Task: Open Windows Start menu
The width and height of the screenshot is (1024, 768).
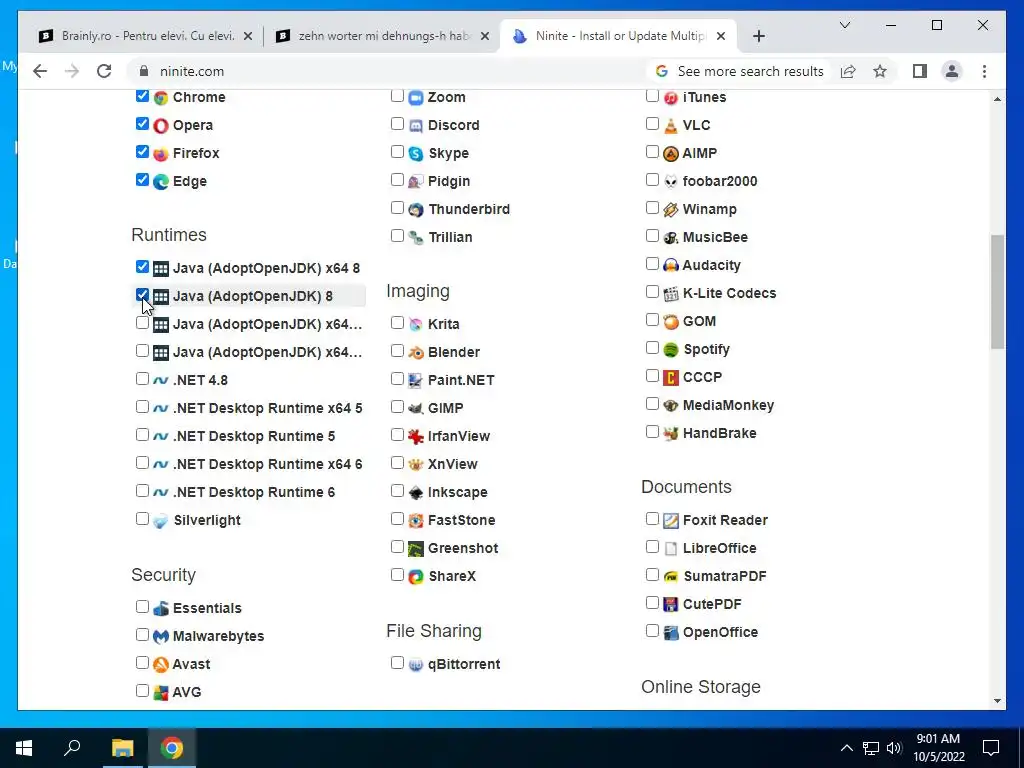Action: pyautogui.click(x=24, y=748)
